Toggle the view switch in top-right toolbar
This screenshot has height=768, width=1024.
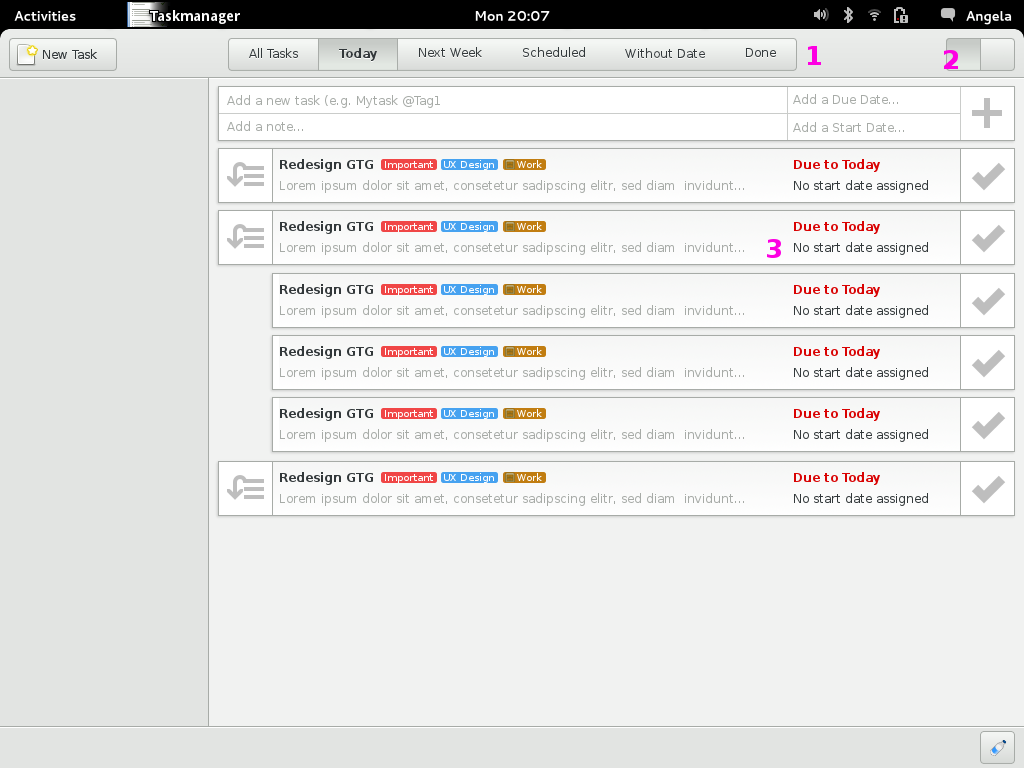980,55
